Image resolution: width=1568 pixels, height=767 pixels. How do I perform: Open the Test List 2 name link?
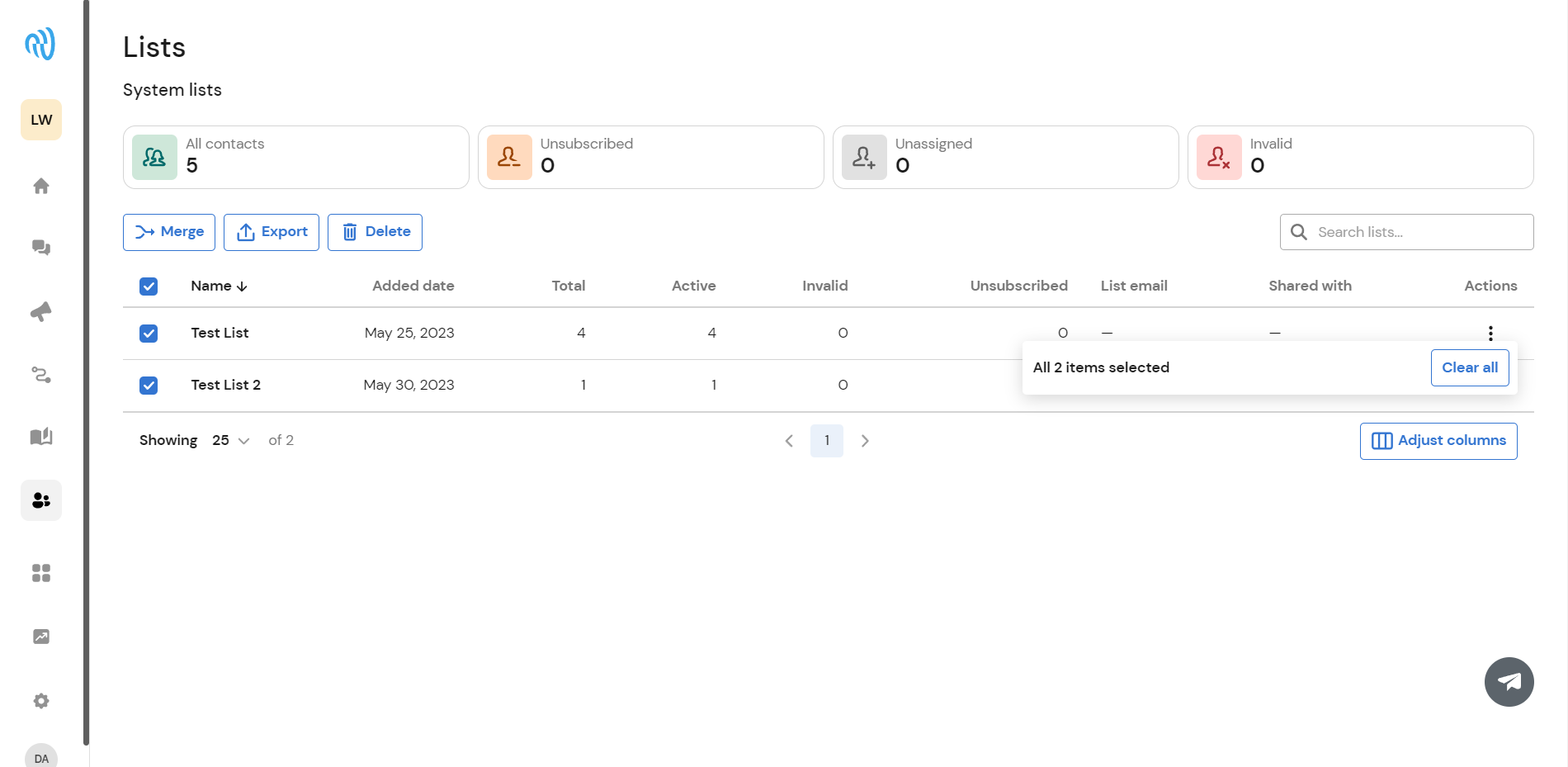pyautogui.click(x=226, y=385)
